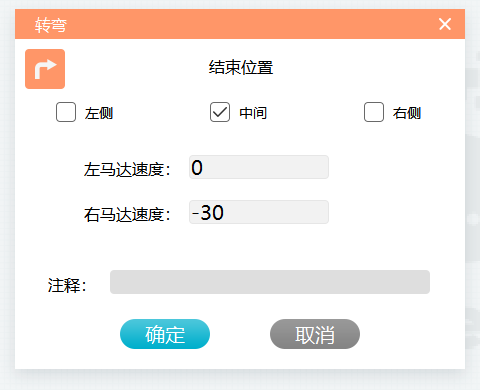Click the 左侧 checkbox label text
Screen dimensions: 480x390
pyautogui.click(x=99, y=113)
